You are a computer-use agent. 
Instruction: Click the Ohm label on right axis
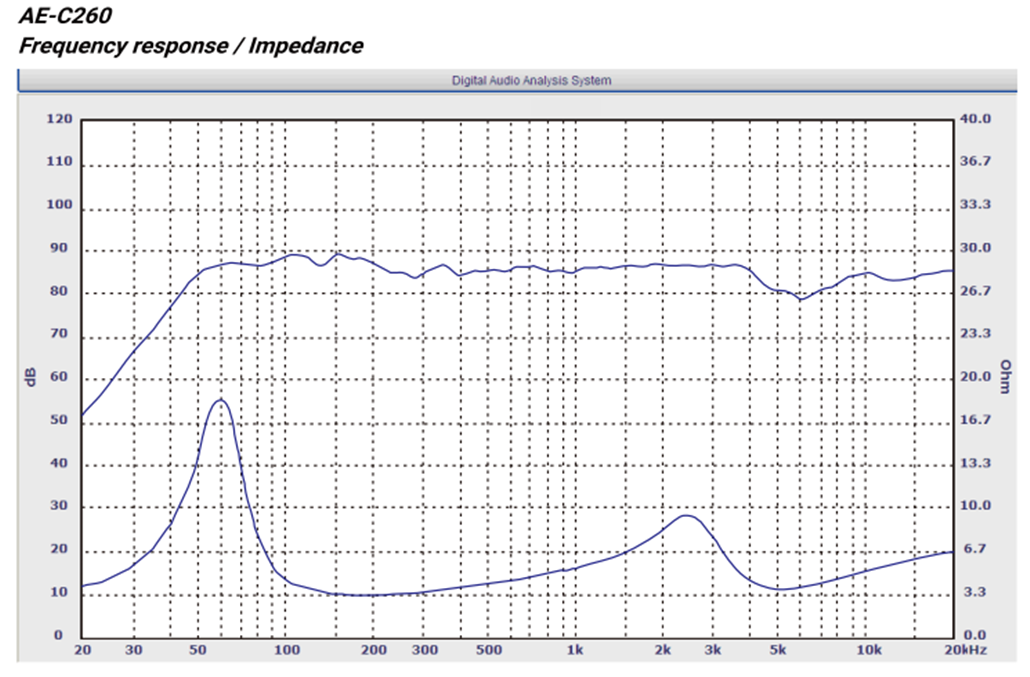1006,377
